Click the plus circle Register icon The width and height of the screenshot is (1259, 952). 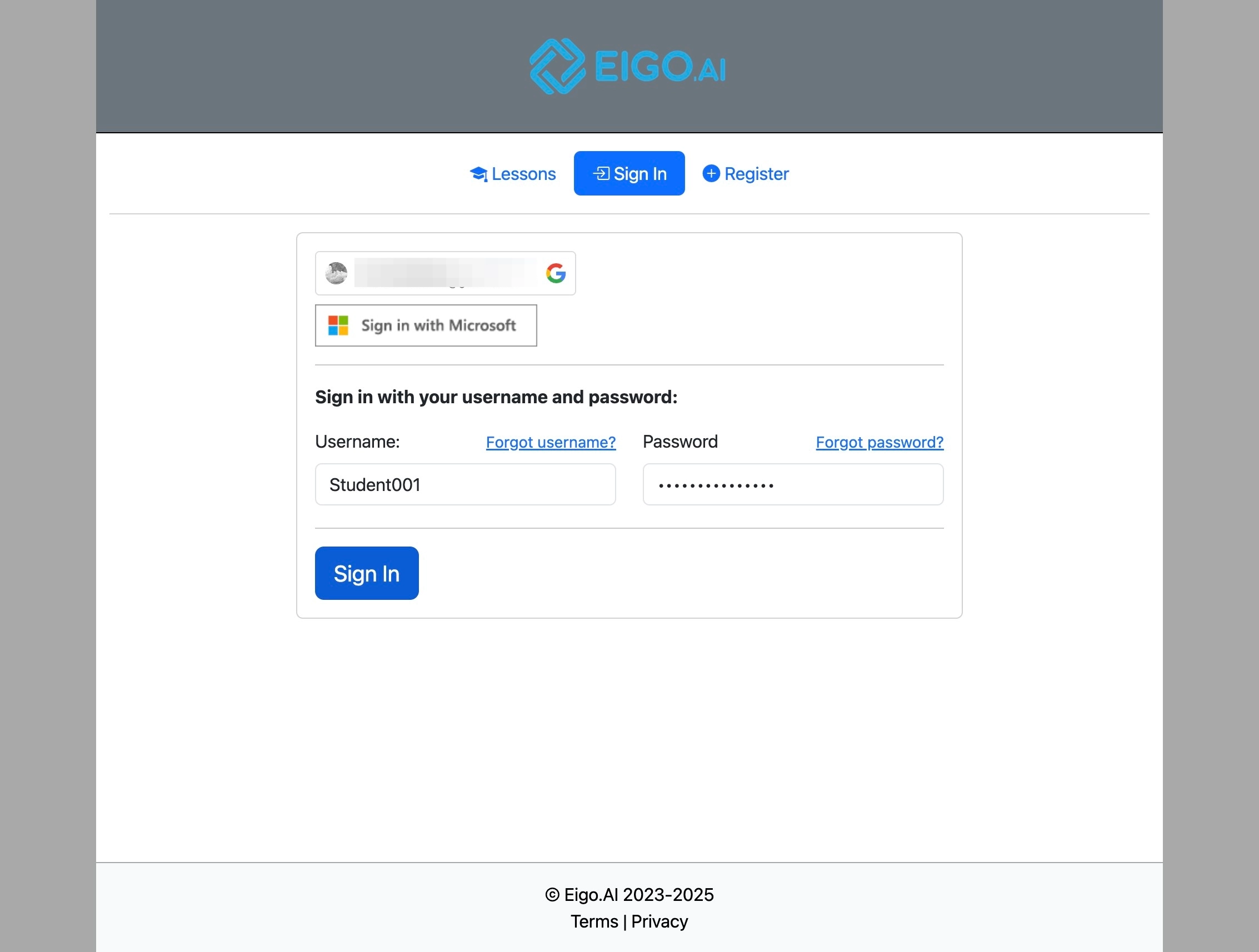(x=711, y=173)
